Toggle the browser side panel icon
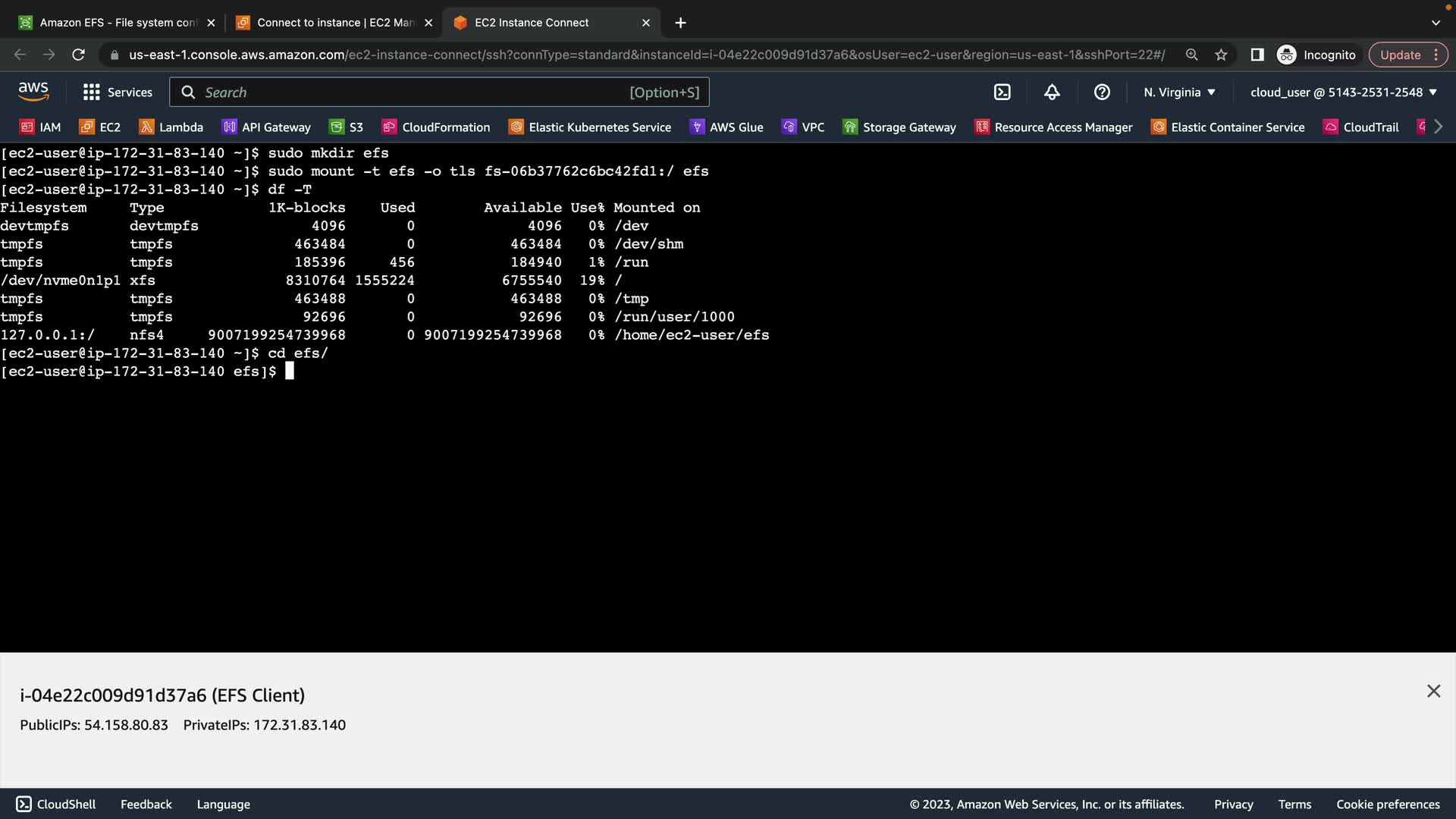Screen dimensions: 1456x819 [x=1257, y=55]
